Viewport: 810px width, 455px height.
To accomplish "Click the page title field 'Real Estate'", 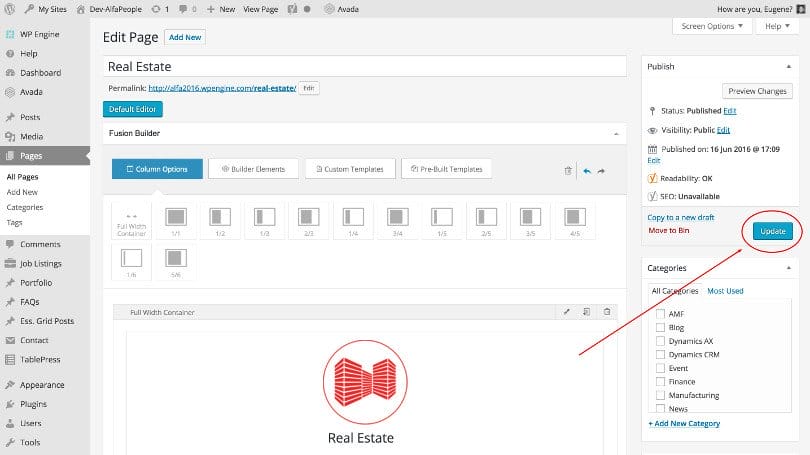I will (x=365, y=67).
